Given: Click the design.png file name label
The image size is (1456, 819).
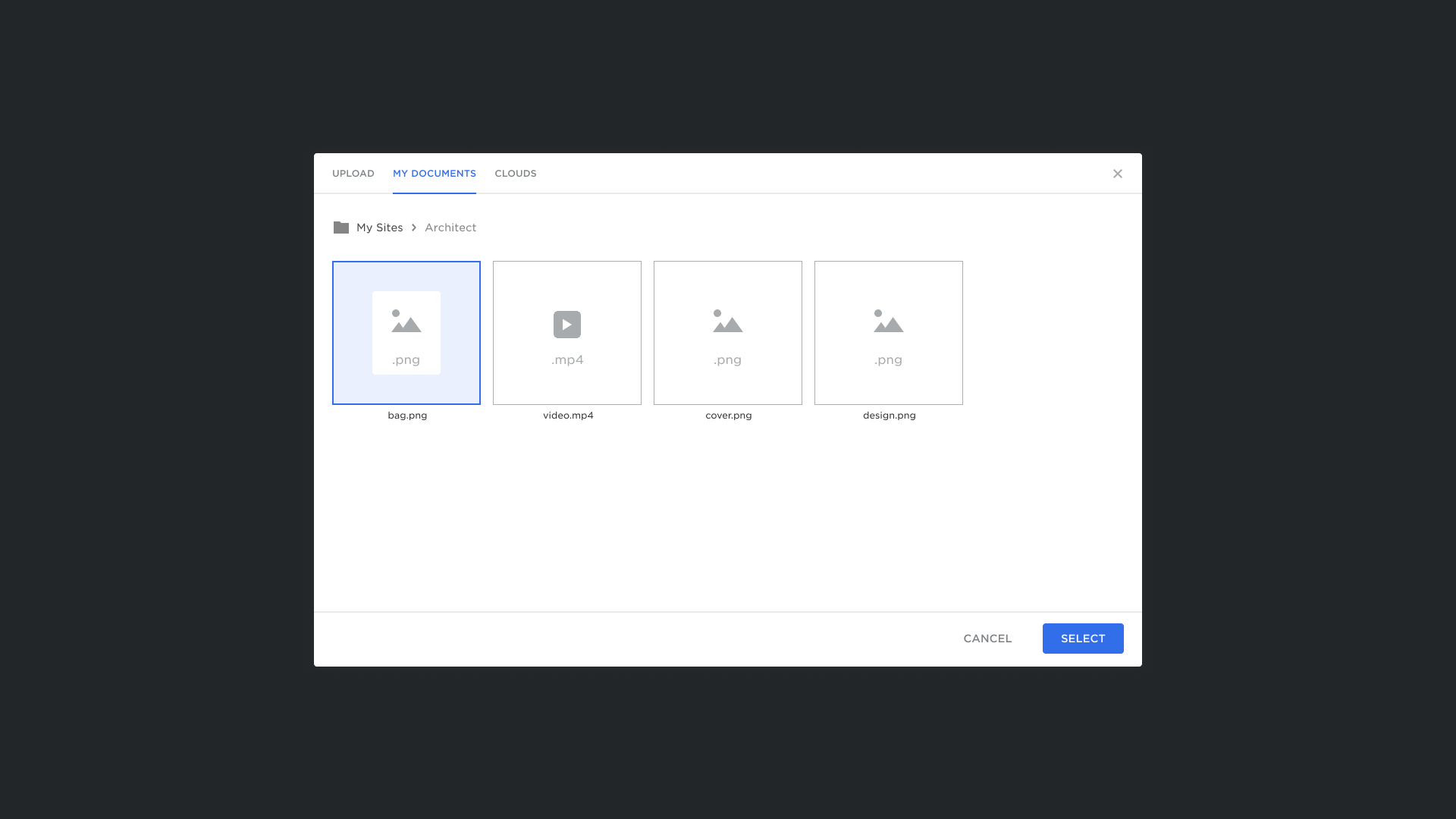Looking at the screenshot, I should [889, 416].
